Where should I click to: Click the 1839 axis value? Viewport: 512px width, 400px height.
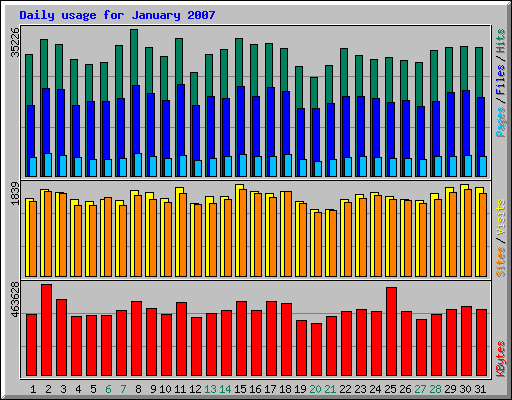point(15,193)
